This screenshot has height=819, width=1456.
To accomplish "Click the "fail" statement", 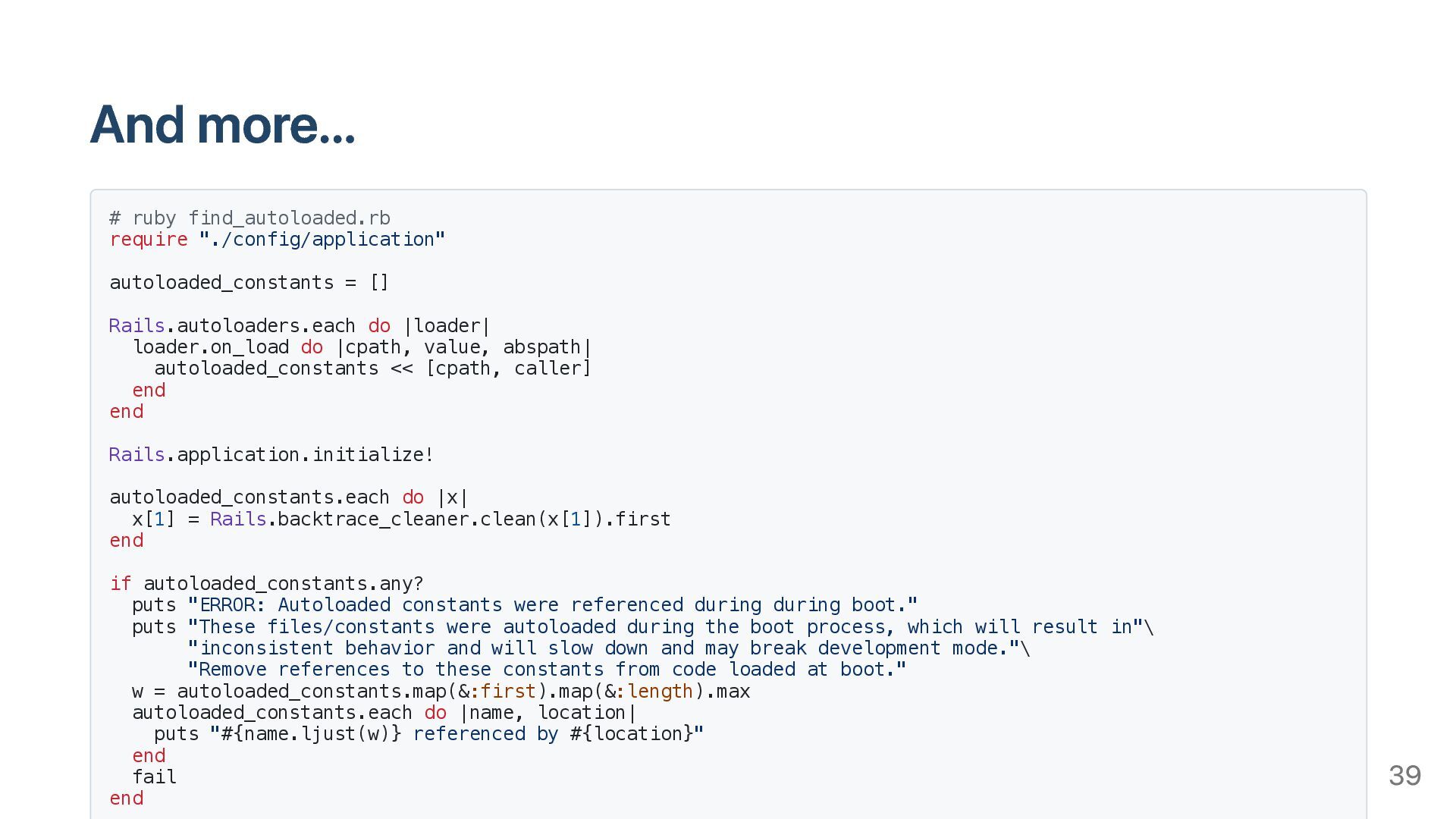I will coord(154,777).
